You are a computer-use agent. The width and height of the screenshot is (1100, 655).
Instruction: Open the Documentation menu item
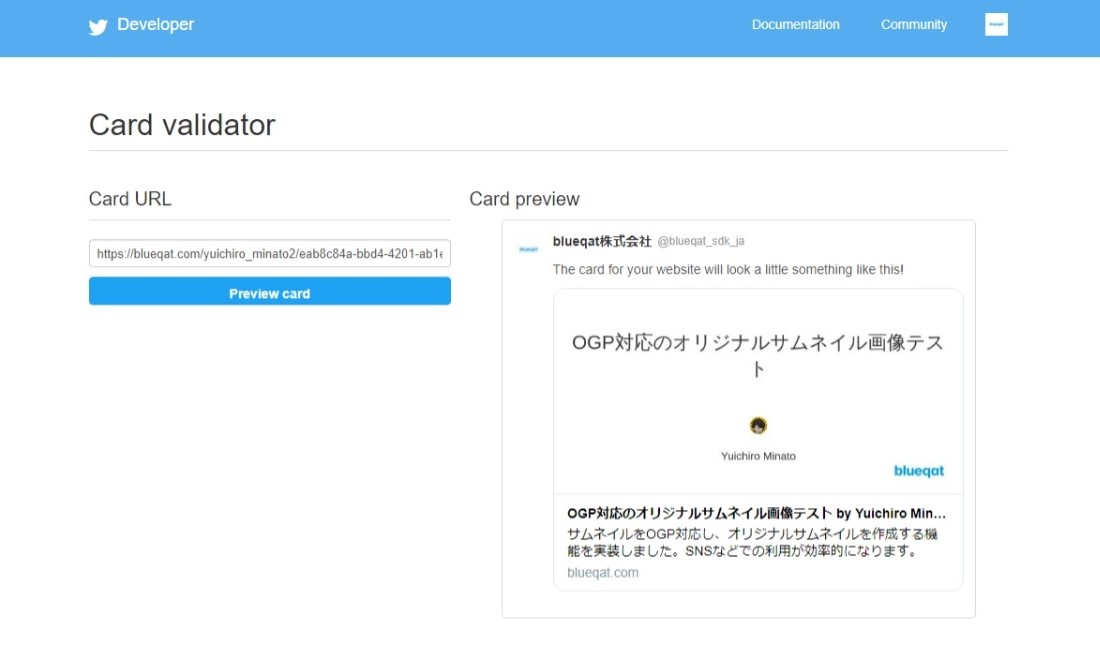coord(796,25)
